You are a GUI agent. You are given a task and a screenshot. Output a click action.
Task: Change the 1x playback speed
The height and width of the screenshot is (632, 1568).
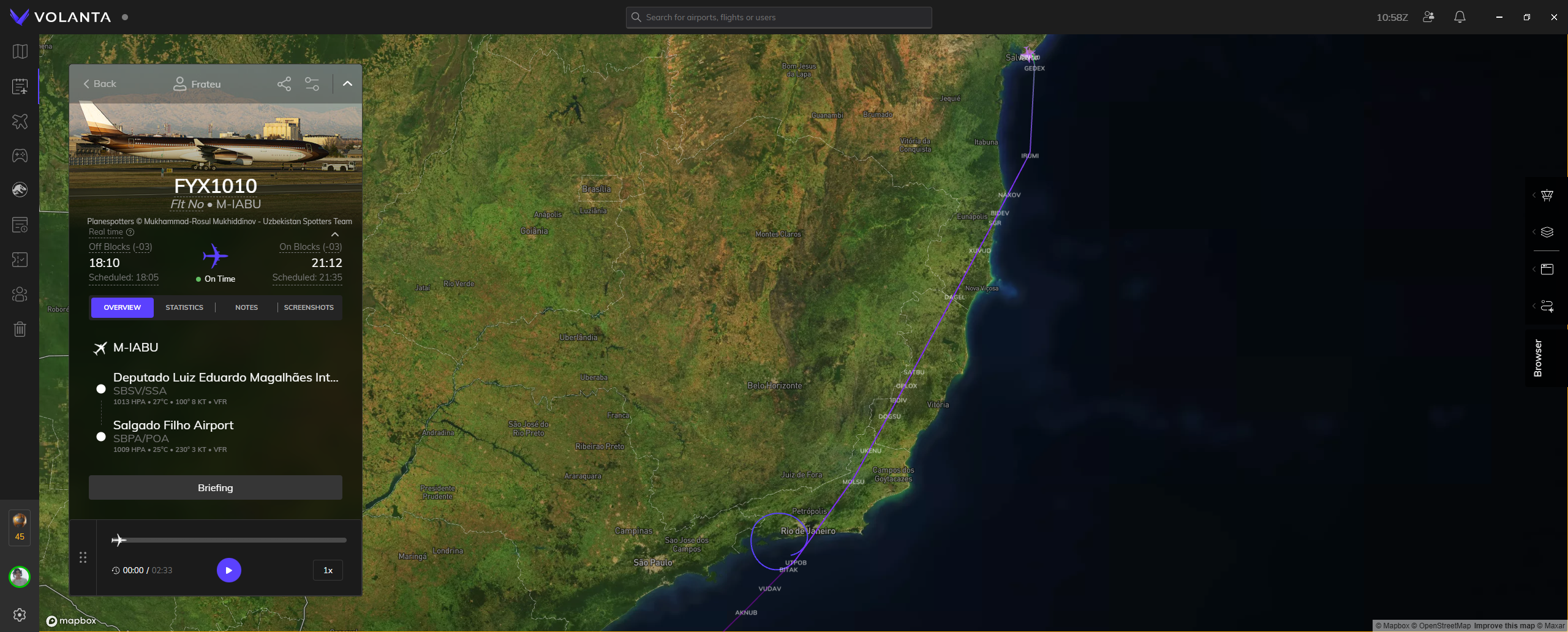[328, 570]
